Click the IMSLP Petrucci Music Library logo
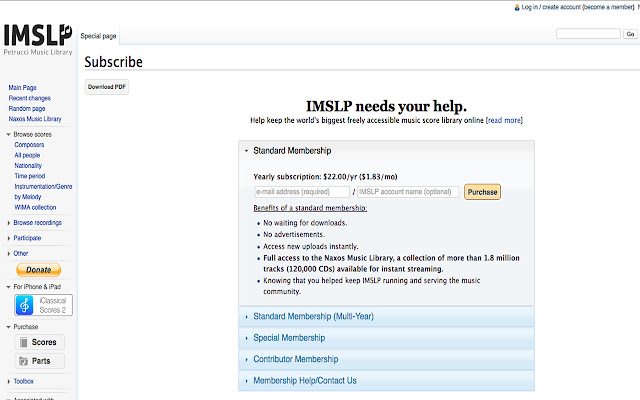 (38, 40)
